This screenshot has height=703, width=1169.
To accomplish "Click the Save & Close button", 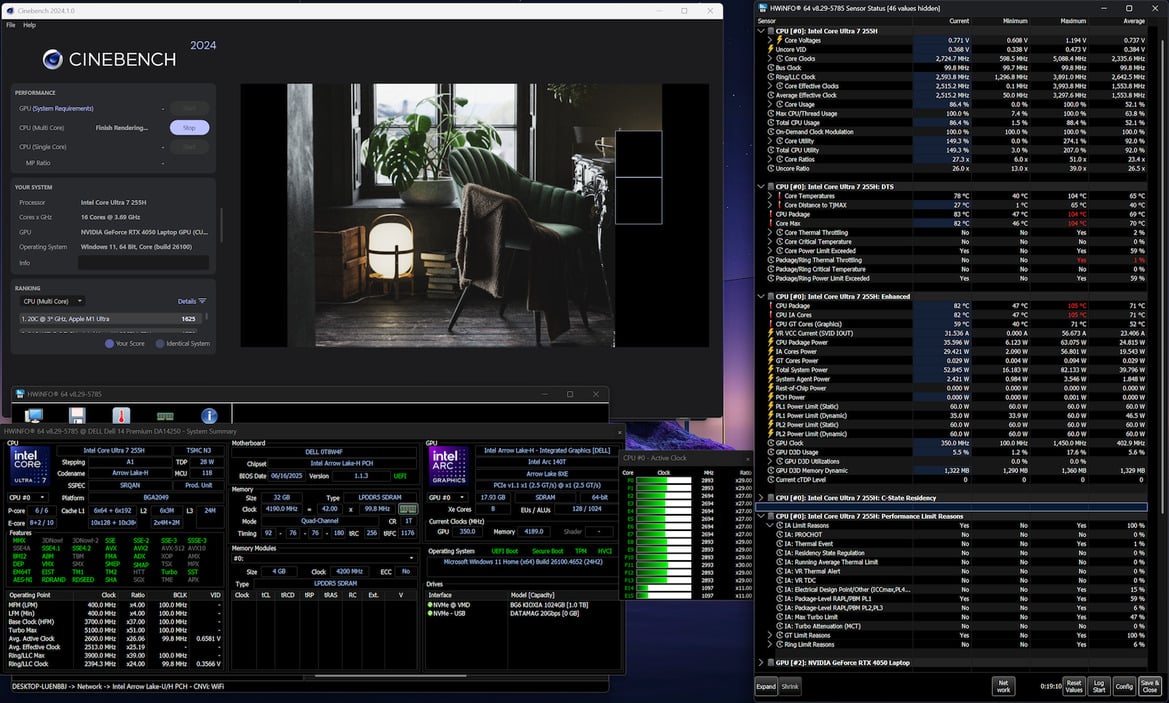I will (1150, 687).
